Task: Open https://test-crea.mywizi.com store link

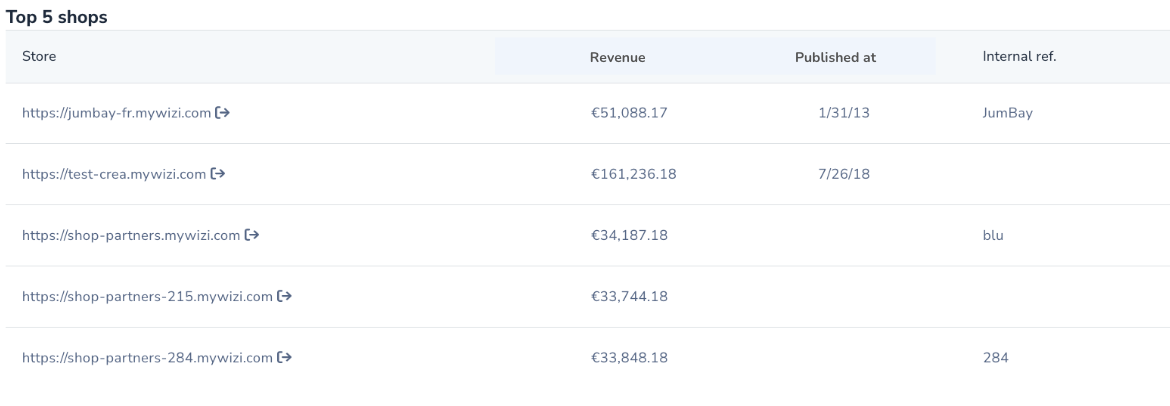Action: pos(113,175)
